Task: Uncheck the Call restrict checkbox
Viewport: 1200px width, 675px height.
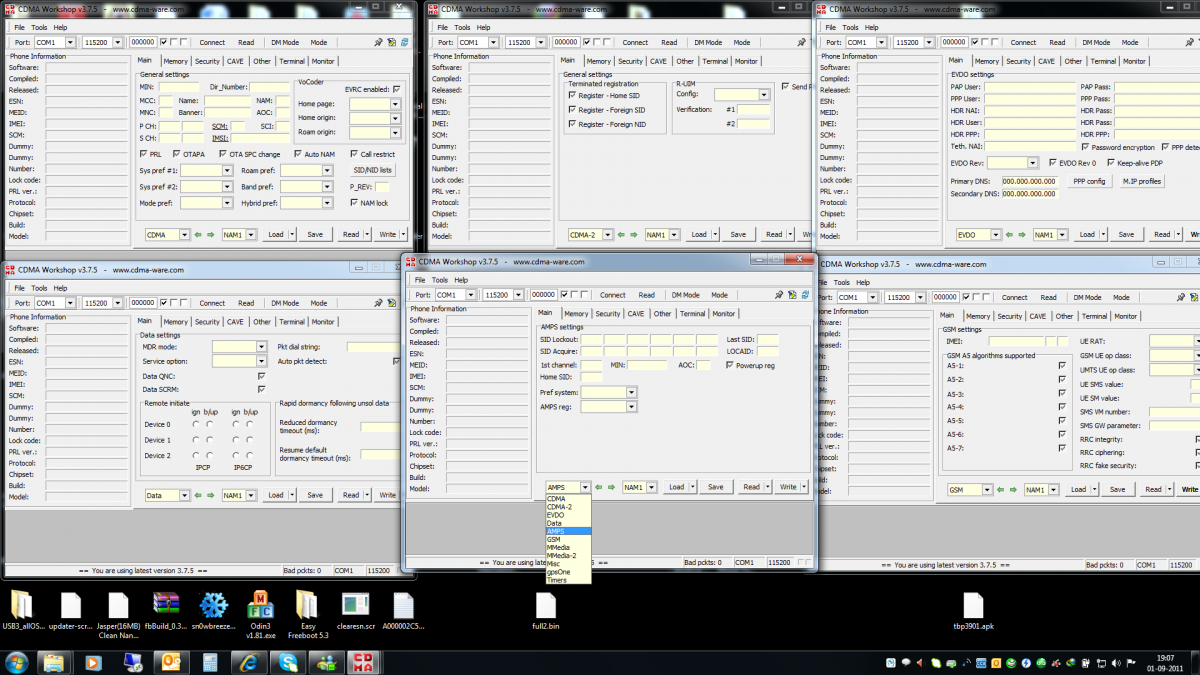Action: pos(354,154)
